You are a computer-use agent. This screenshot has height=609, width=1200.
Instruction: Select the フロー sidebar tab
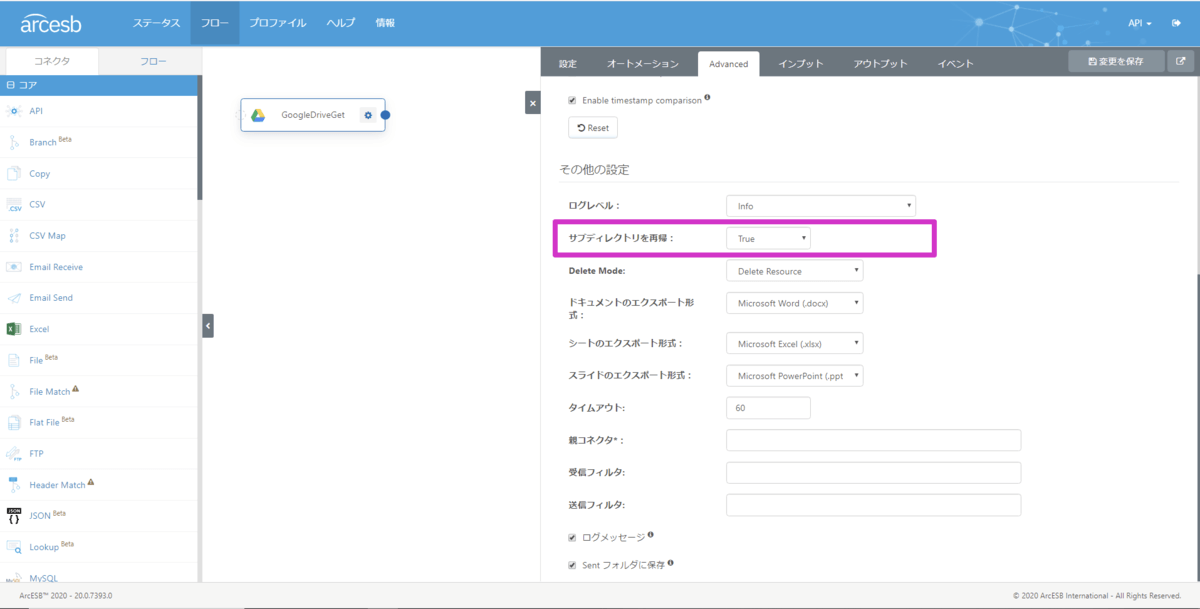tap(153, 61)
